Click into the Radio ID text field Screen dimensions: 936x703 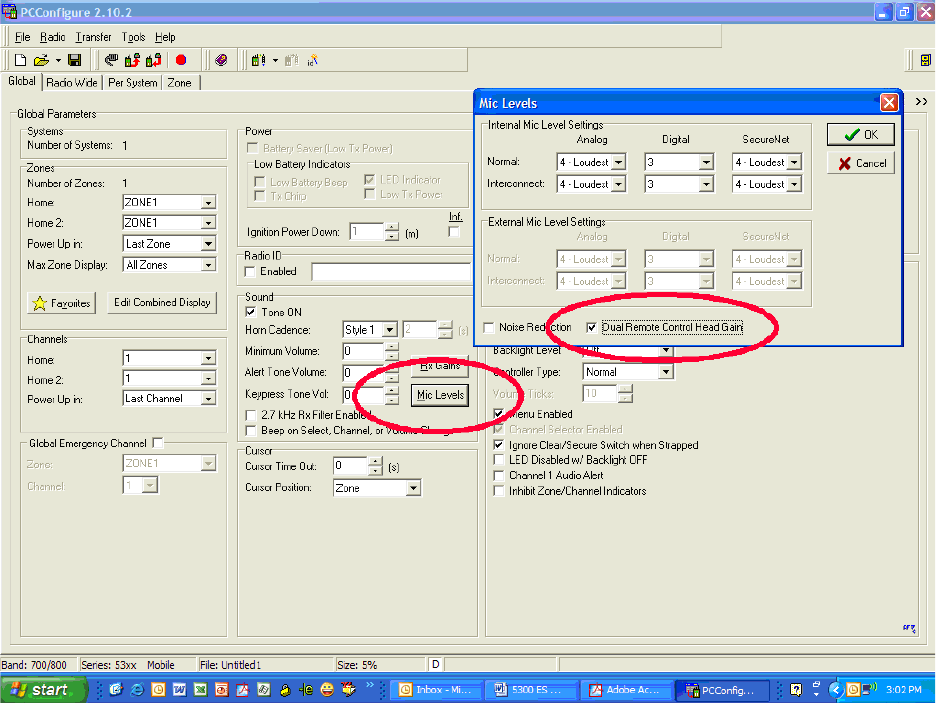pos(392,272)
